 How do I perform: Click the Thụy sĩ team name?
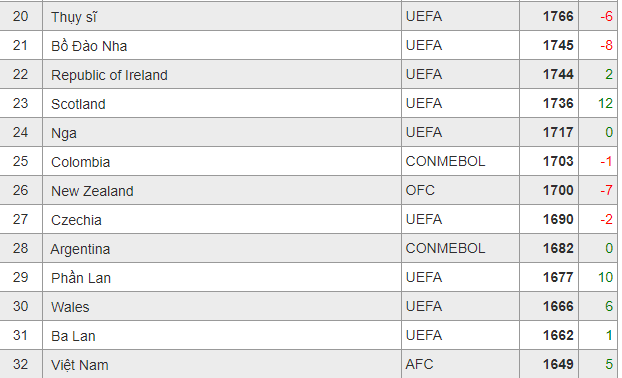74,17
